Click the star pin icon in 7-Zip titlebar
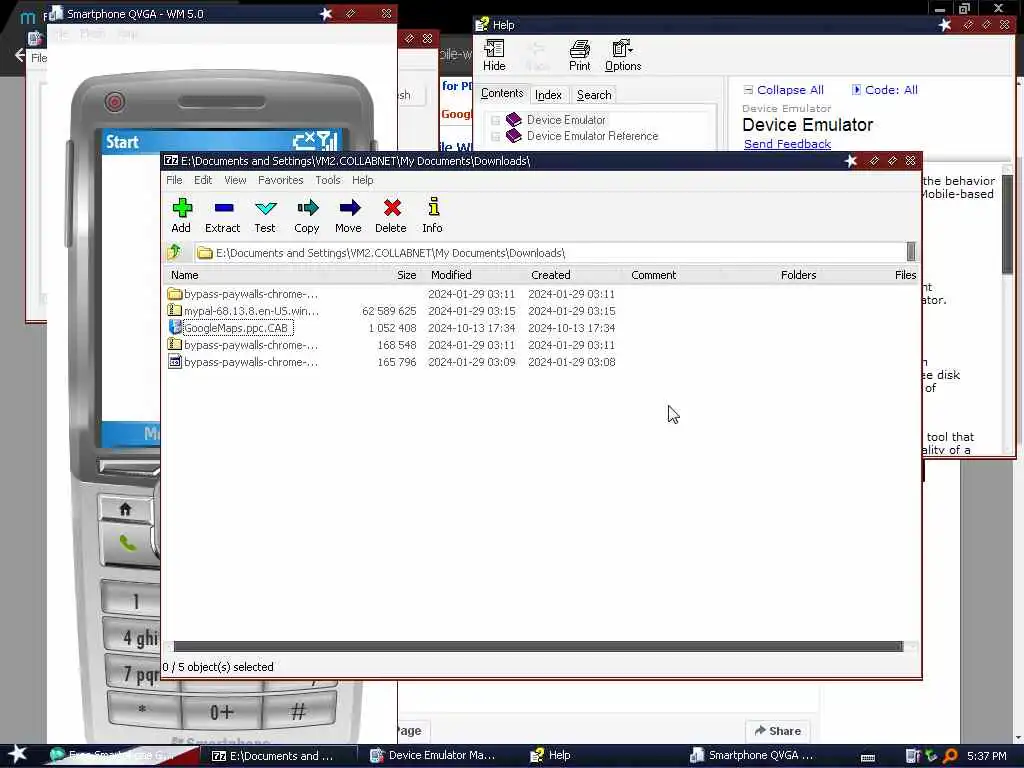This screenshot has height=768, width=1024. tap(850, 161)
